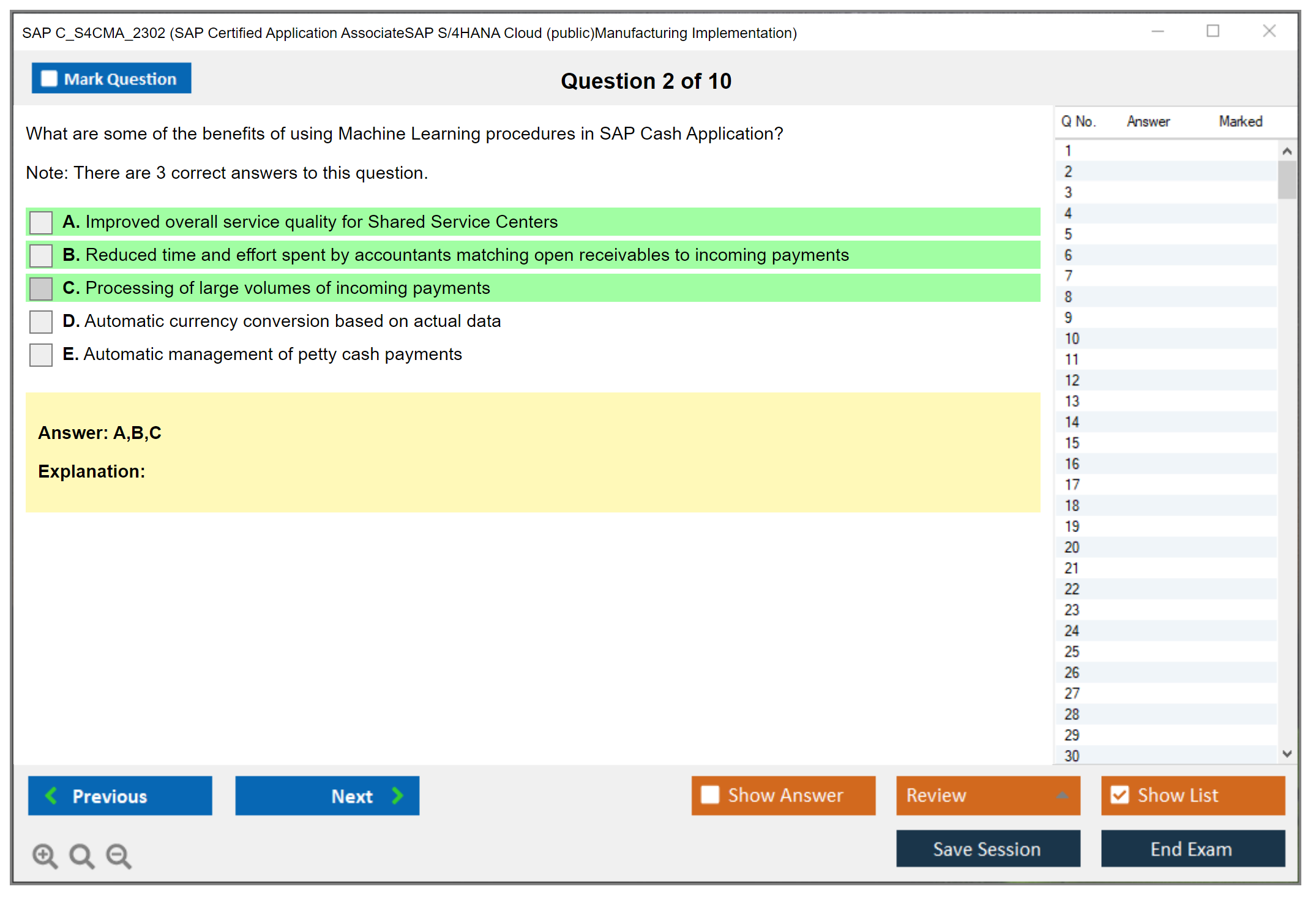Close the exam window
This screenshot has height=900, width=1316.
(x=1269, y=31)
